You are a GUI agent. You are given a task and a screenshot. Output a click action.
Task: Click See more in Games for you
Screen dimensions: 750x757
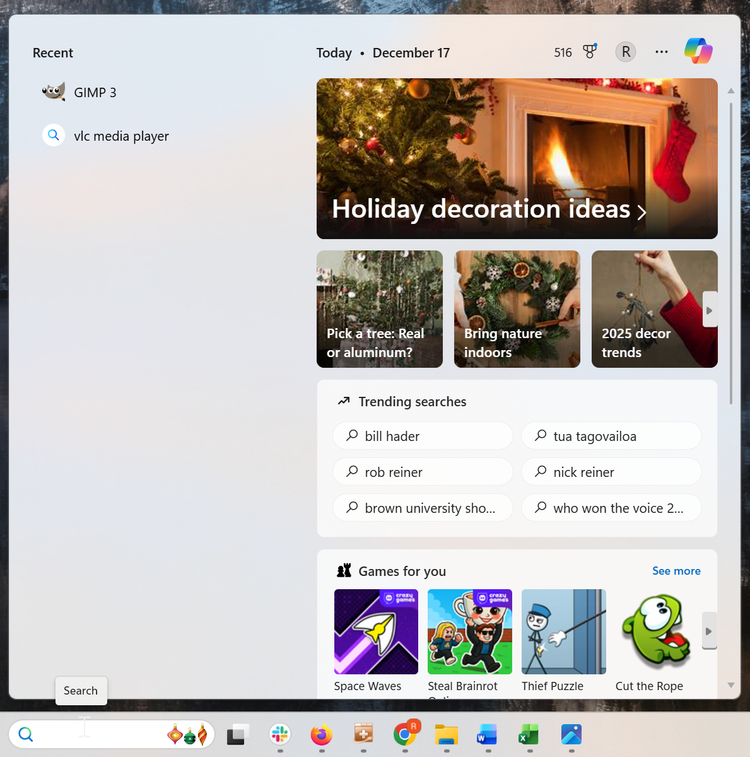[676, 571]
